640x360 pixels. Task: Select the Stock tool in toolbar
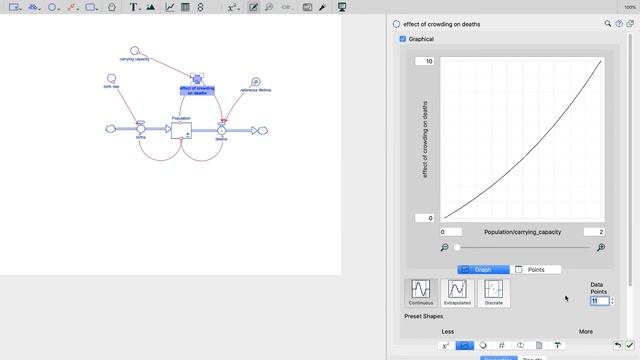[15, 7]
